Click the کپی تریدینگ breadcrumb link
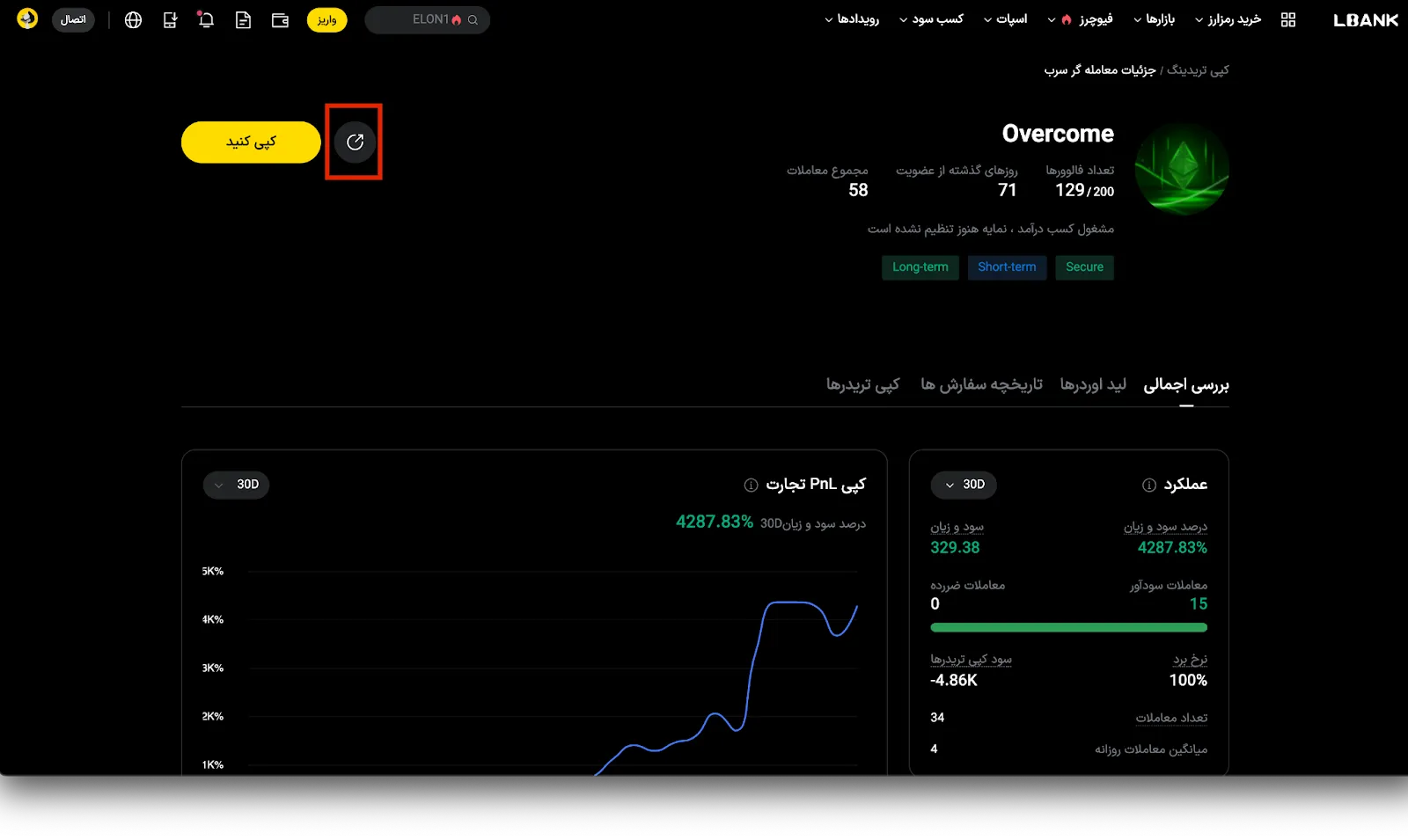 1198,70
